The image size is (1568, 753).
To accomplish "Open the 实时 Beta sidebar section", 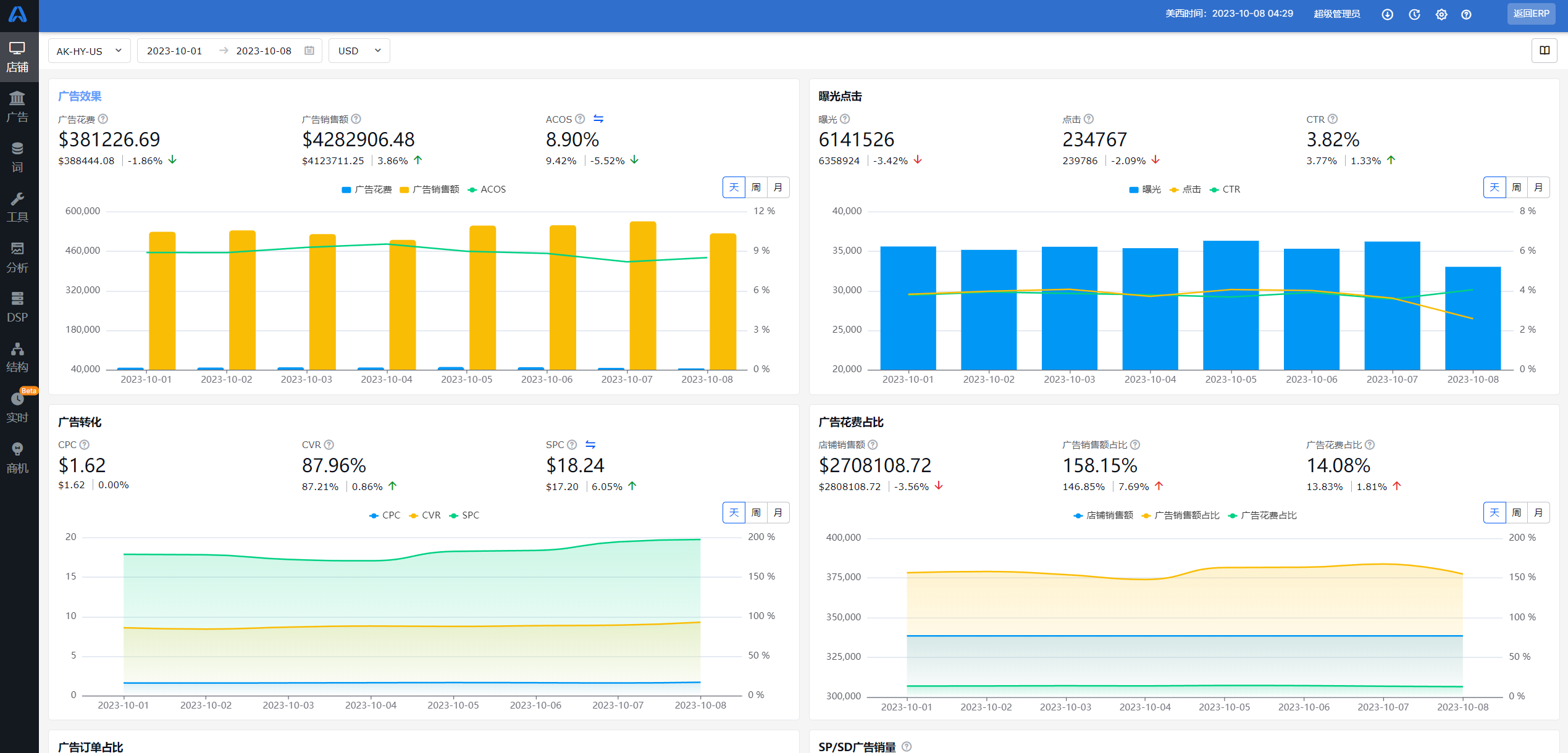I will pos(17,407).
